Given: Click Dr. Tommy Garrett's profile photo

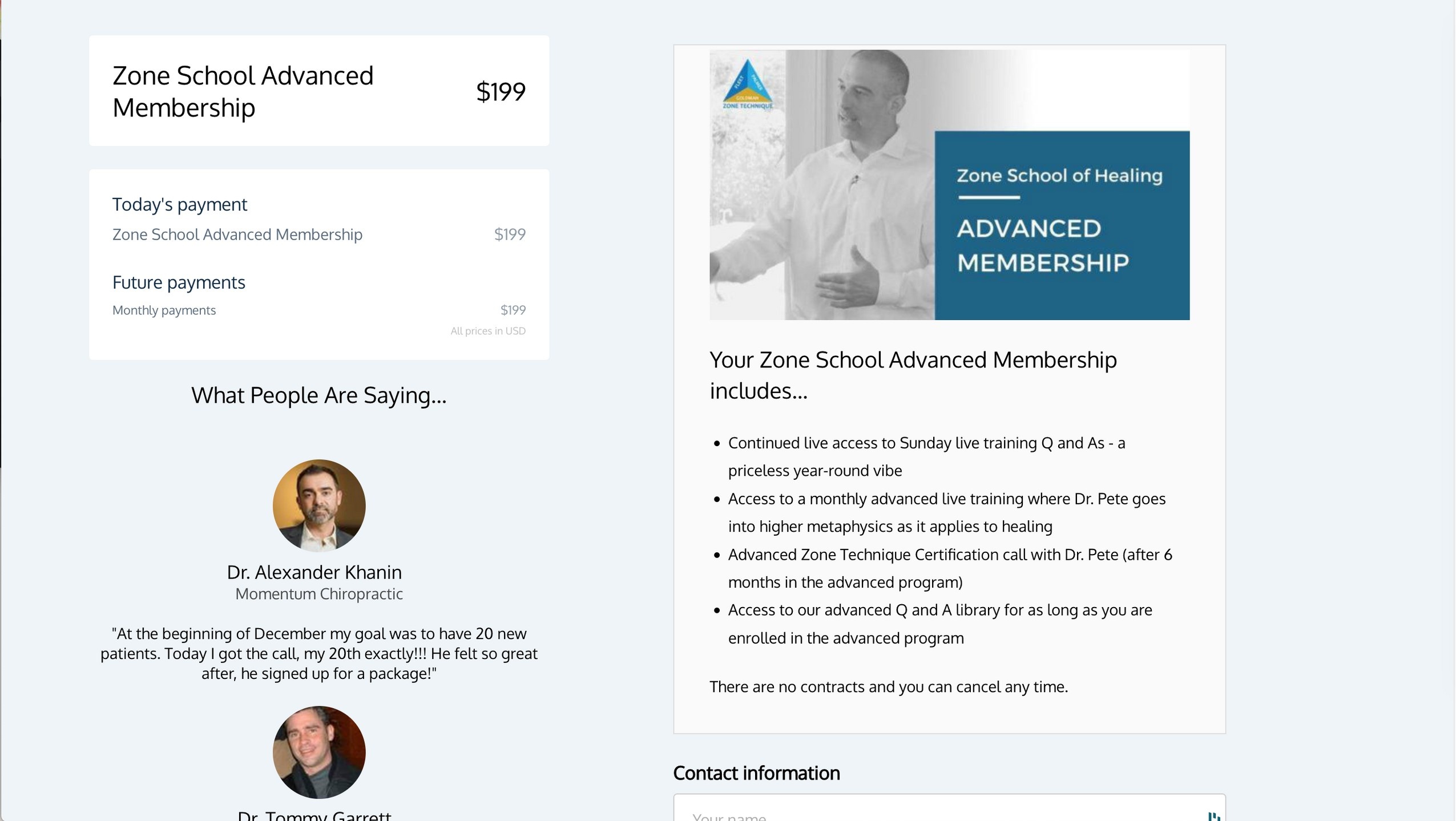Looking at the screenshot, I should point(319,751).
